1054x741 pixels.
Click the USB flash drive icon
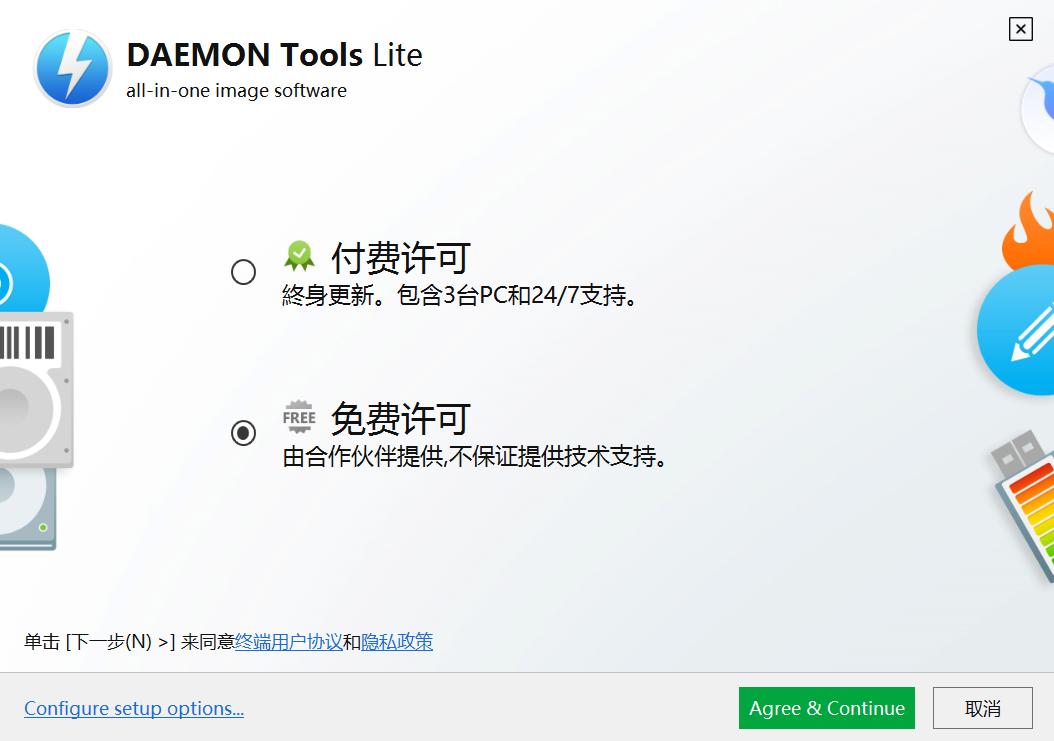1024,502
